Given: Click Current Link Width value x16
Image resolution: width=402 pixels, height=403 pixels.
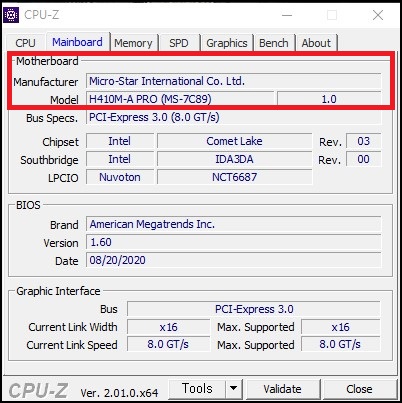Looking at the screenshot, I should pos(168,327).
